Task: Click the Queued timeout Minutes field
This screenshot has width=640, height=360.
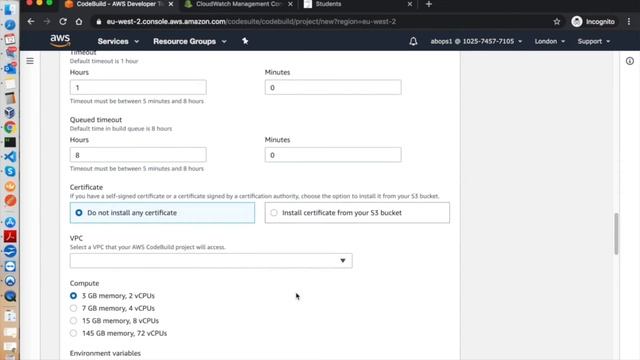Action: pyautogui.click(x=333, y=155)
